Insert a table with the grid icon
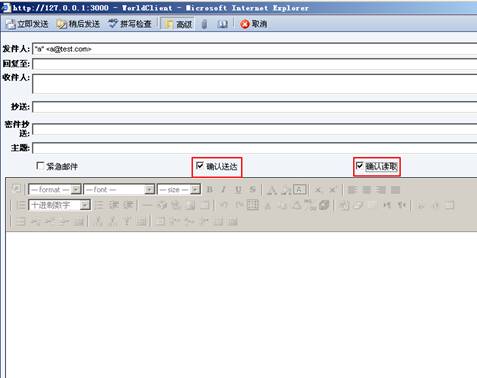 coord(253,205)
